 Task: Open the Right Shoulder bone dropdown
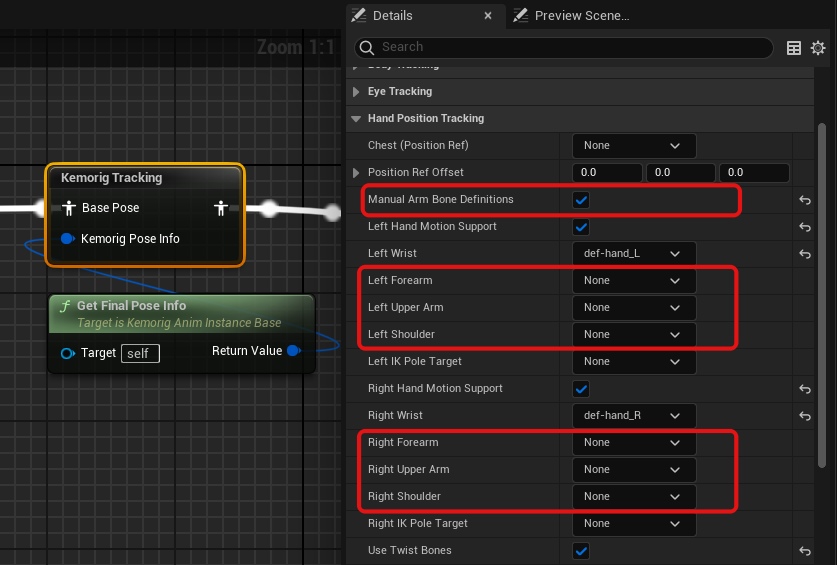pyautogui.click(x=633, y=497)
